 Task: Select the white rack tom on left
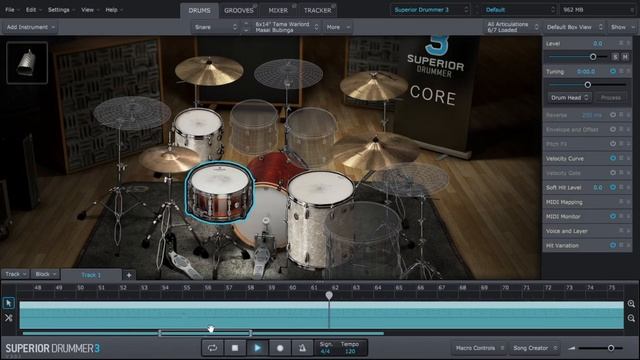coord(198,133)
